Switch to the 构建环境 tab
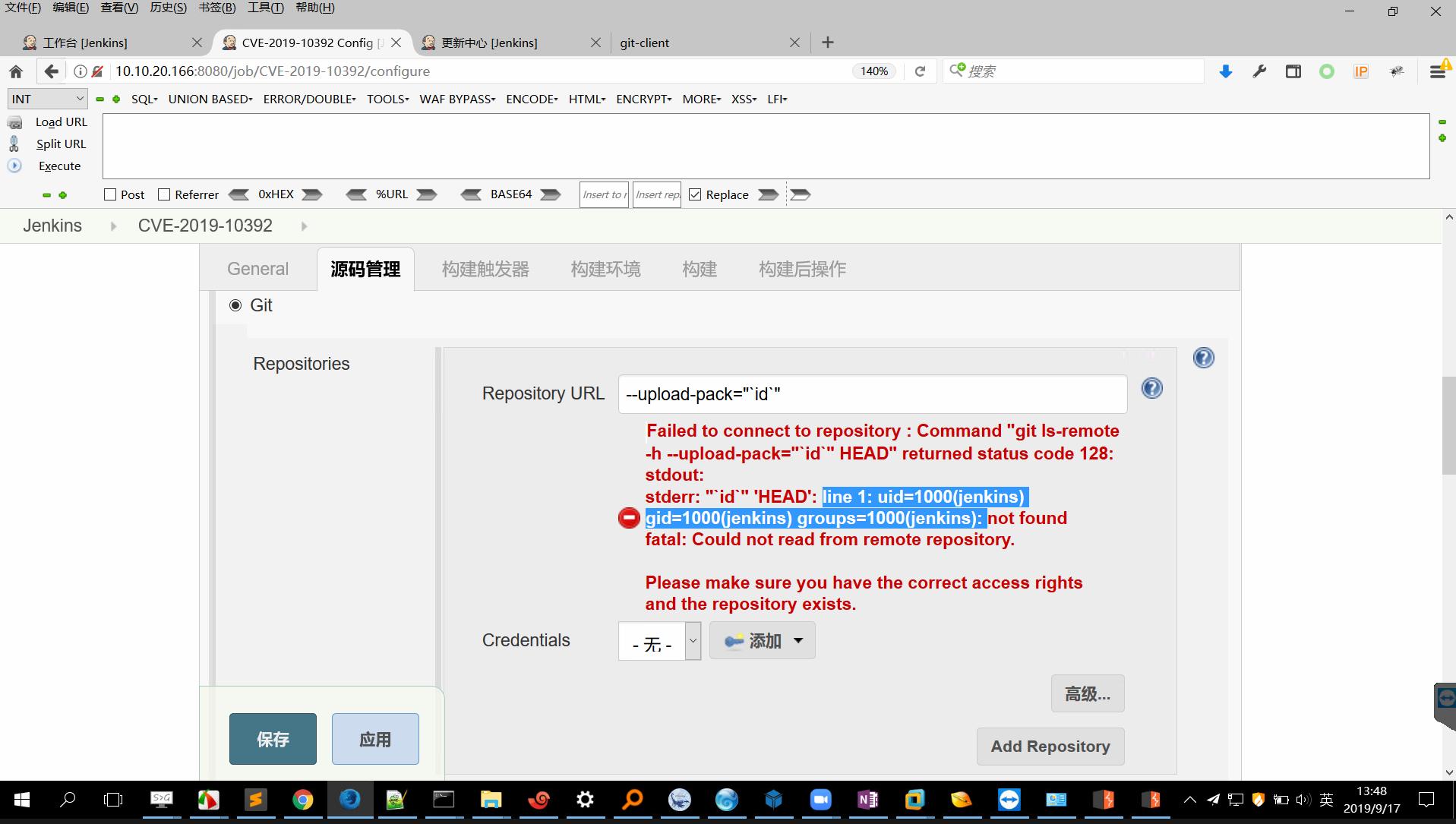 pos(605,269)
